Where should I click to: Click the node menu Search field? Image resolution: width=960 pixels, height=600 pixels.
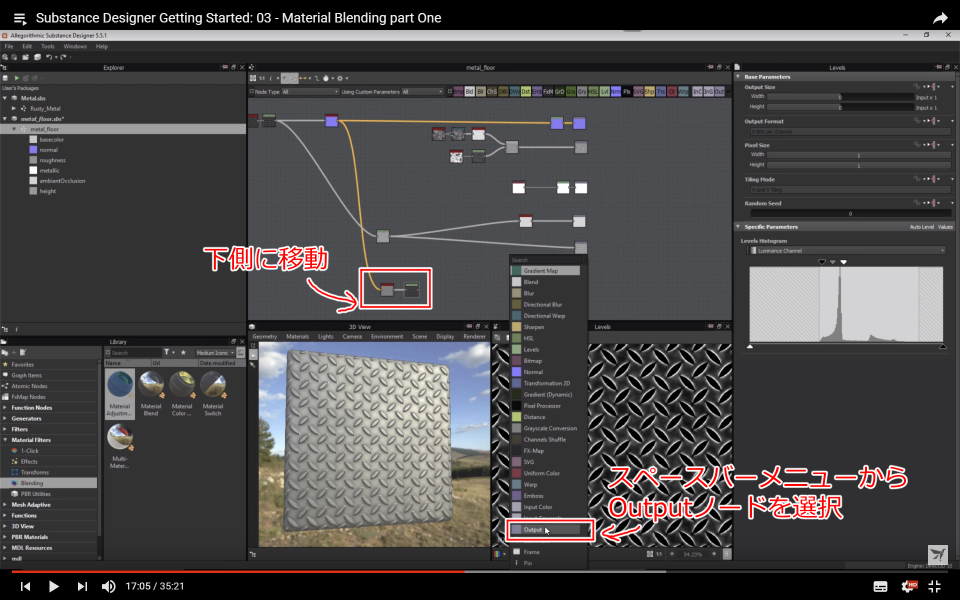[547, 260]
